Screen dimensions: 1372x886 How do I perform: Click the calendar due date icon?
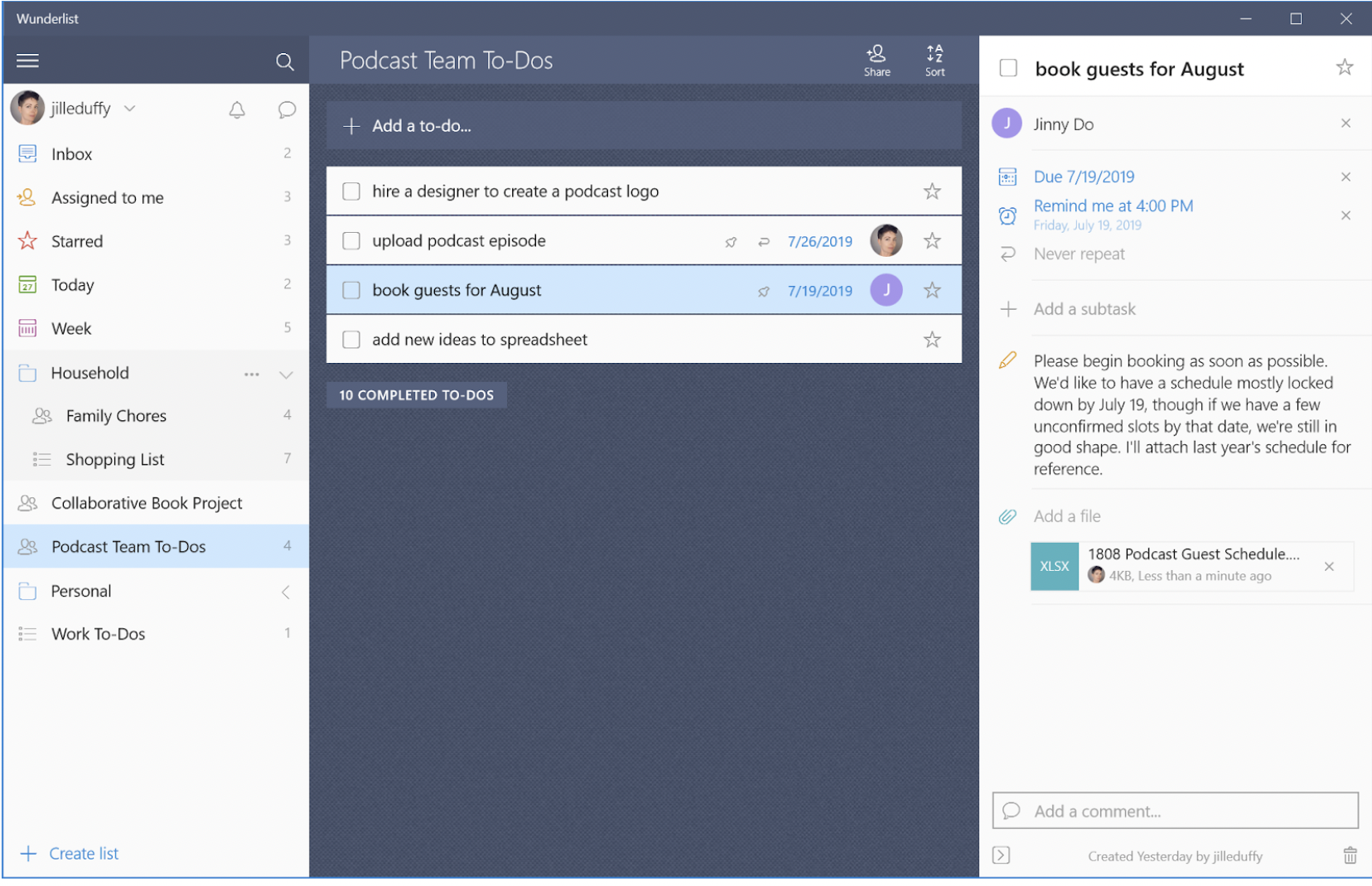(x=1007, y=177)
